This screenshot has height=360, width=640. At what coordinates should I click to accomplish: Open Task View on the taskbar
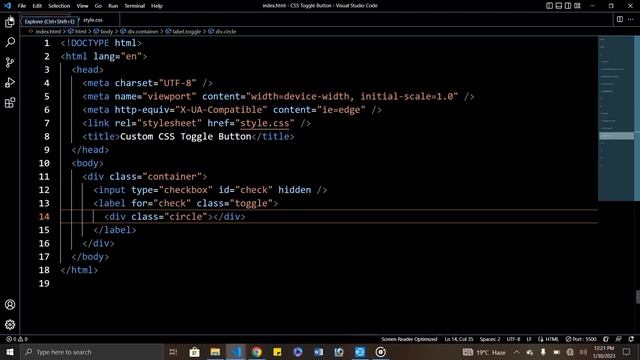click(x=173, y=352)
